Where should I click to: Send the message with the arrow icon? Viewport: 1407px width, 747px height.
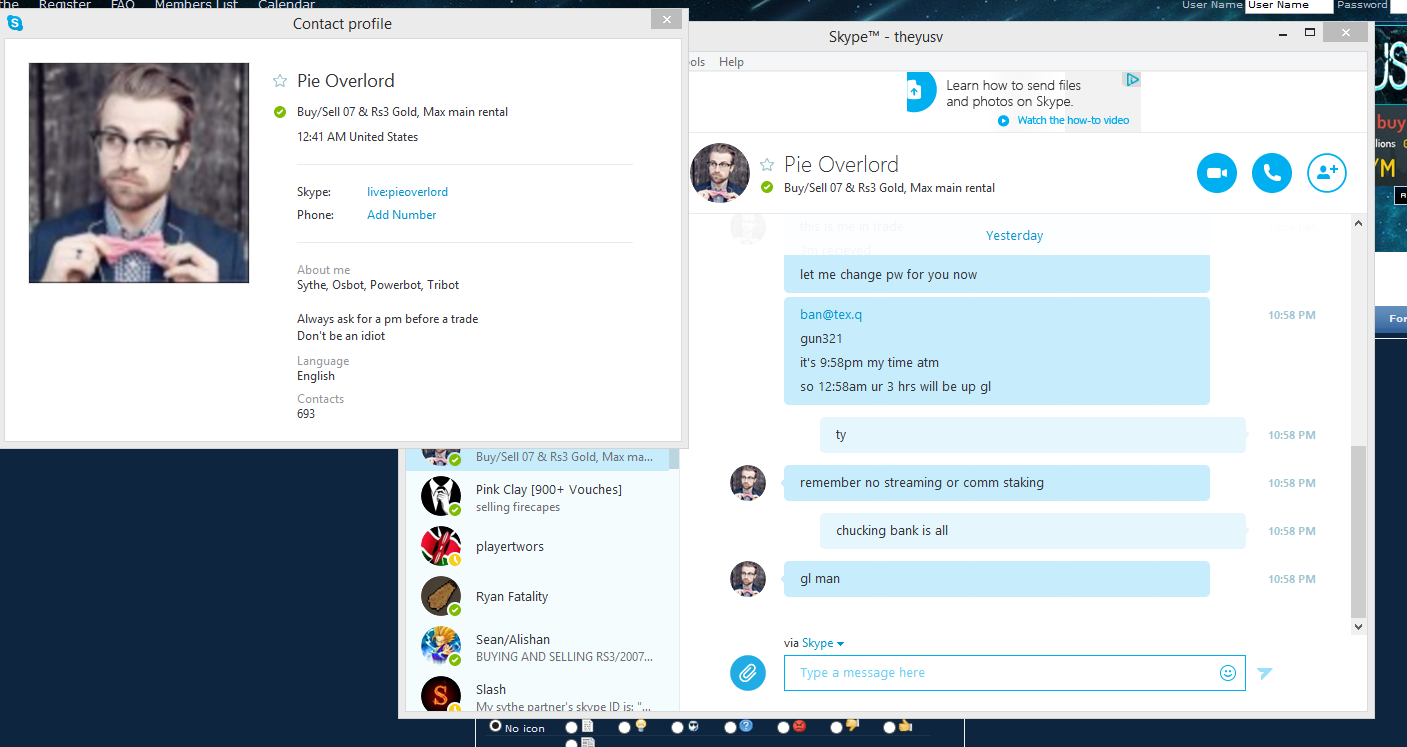pos(1265,673)
